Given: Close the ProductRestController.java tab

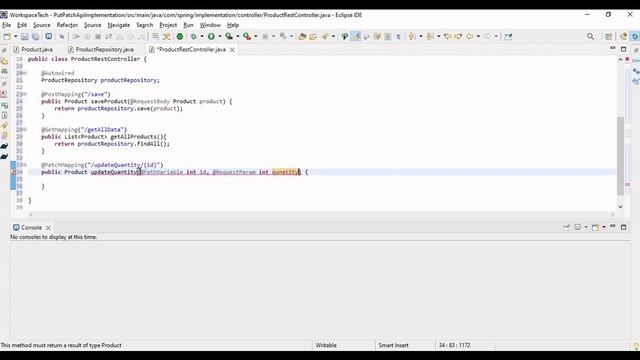Looking at the screenshot, I should coord(232,49).
